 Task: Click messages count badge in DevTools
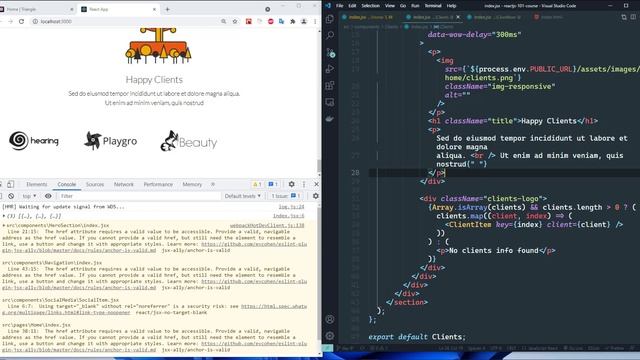273,184
